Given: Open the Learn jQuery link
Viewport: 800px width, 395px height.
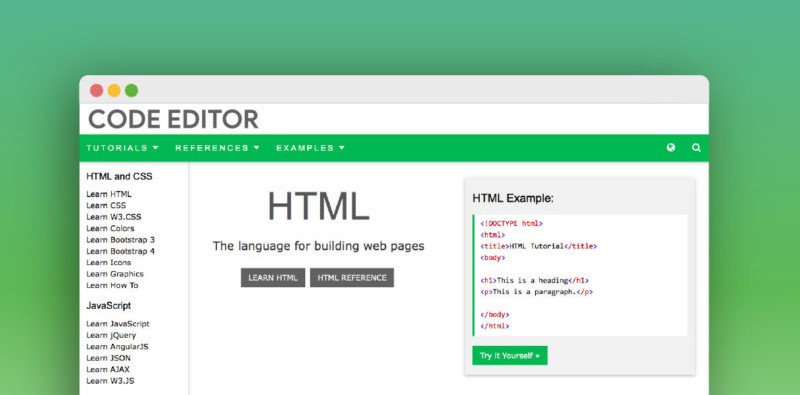Looking at the screenshot, I should (111, 335).
